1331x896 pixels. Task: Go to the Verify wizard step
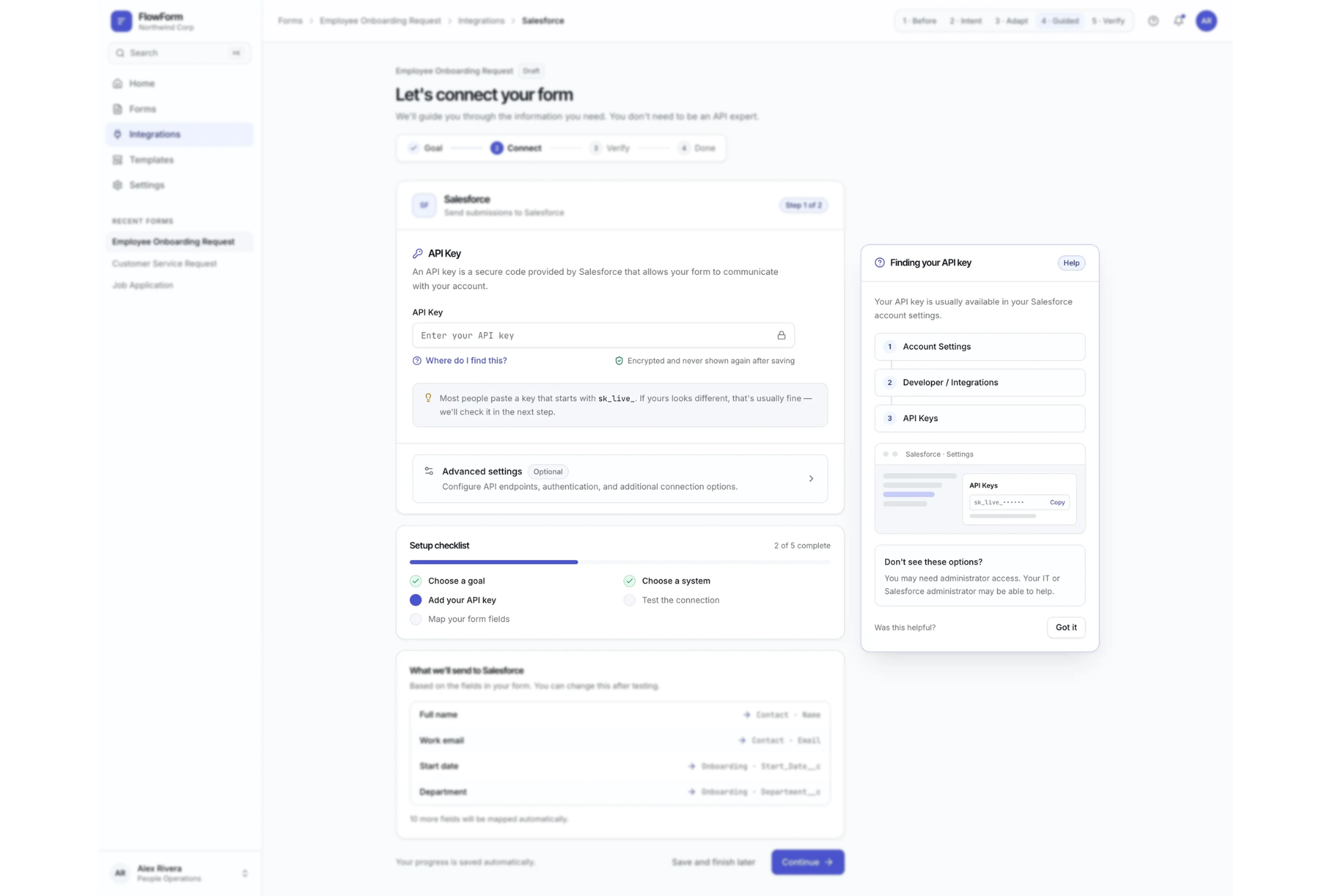pyautogui.click(x=610, y=148)
